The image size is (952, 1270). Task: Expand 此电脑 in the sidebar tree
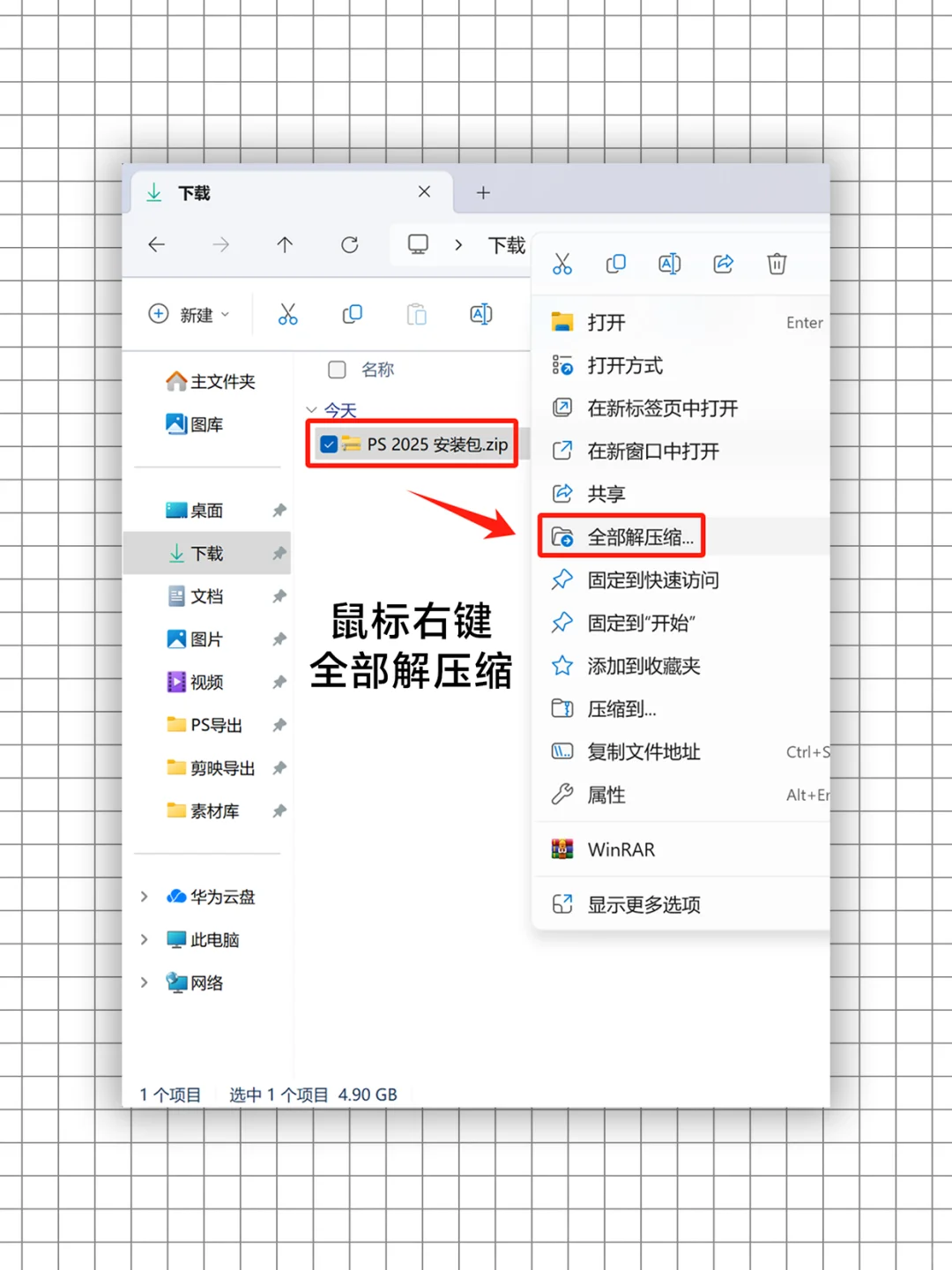coord(144,939)
